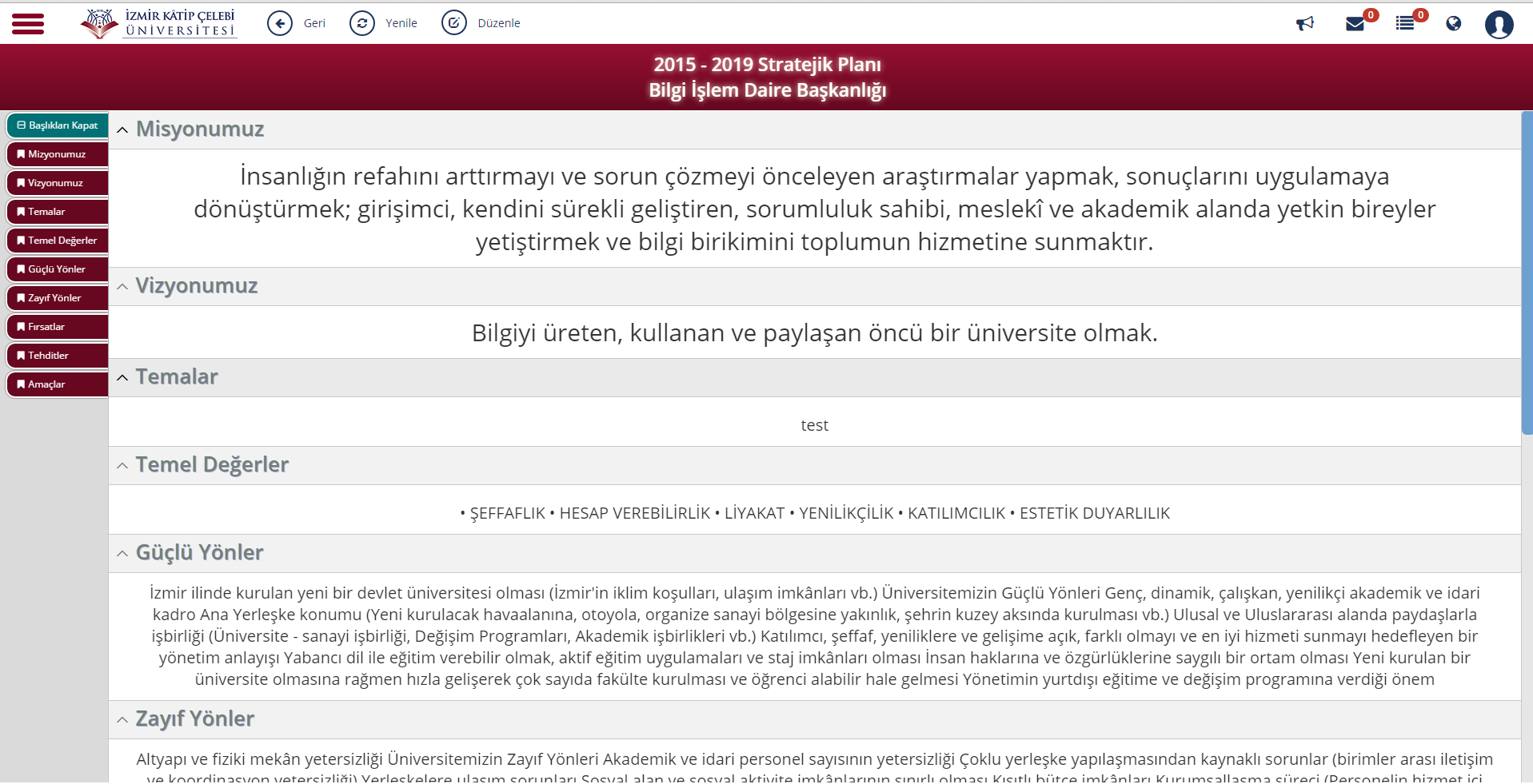The image size is (1533, 784).
Task: Click the ŞEFFAFLIK values line
Action: (815, 513)
